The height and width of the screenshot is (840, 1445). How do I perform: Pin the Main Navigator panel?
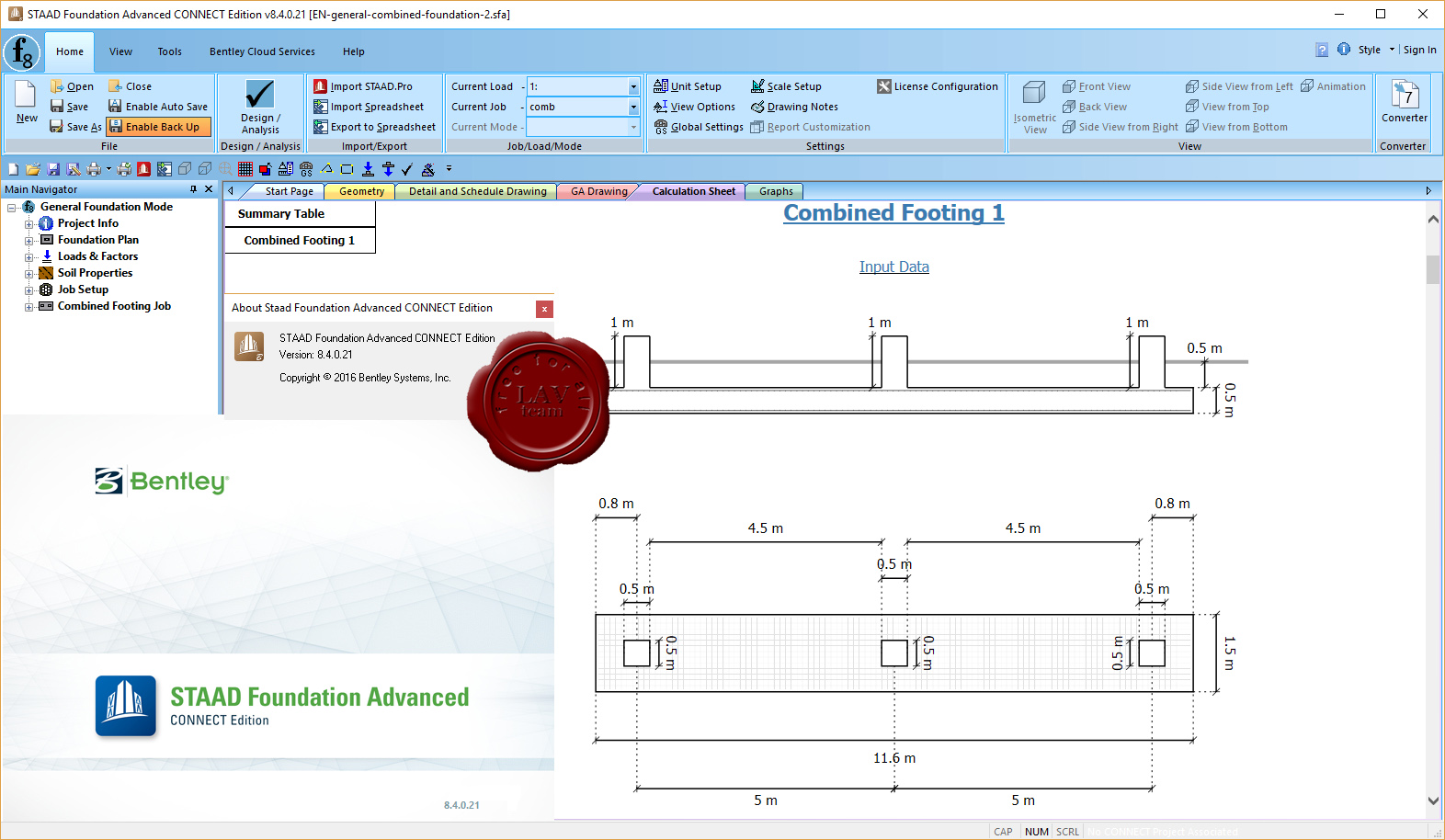193,189
